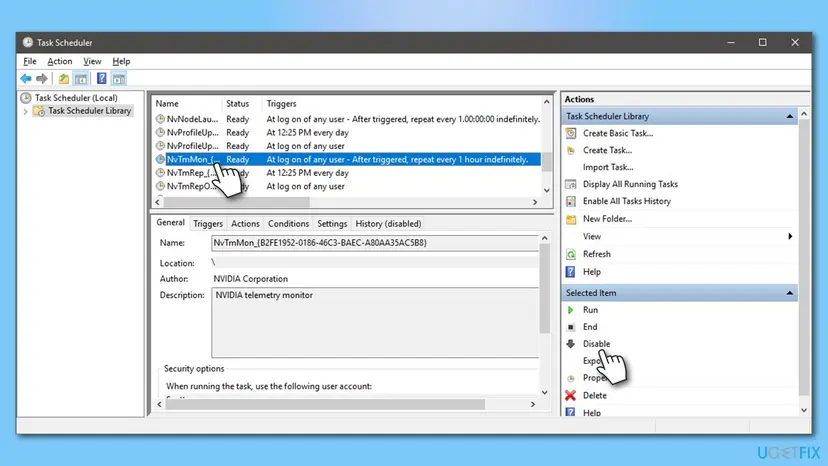This screenshot has width=828, height=466.
Task: Click task list scroll down arrow
Action: (547, 190)
